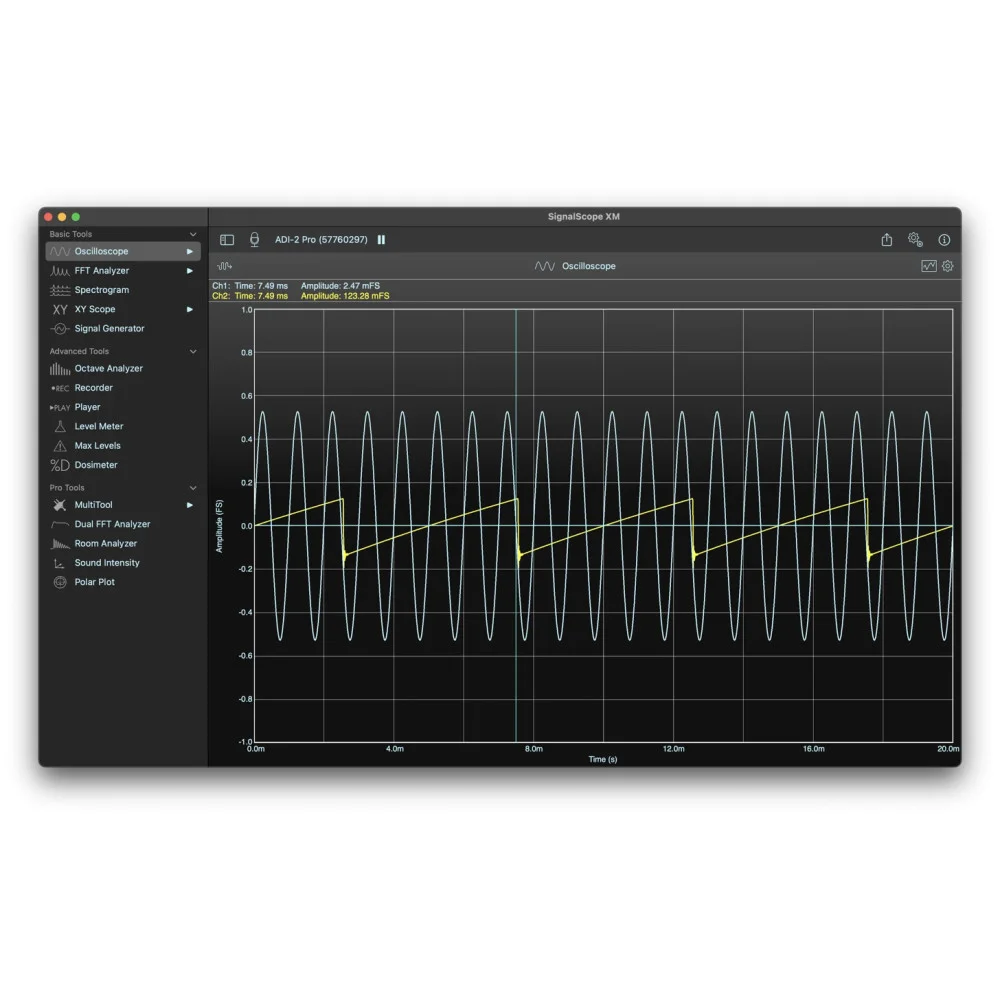Expand the Oscilloscope submenu arrow

pos(189,251)
